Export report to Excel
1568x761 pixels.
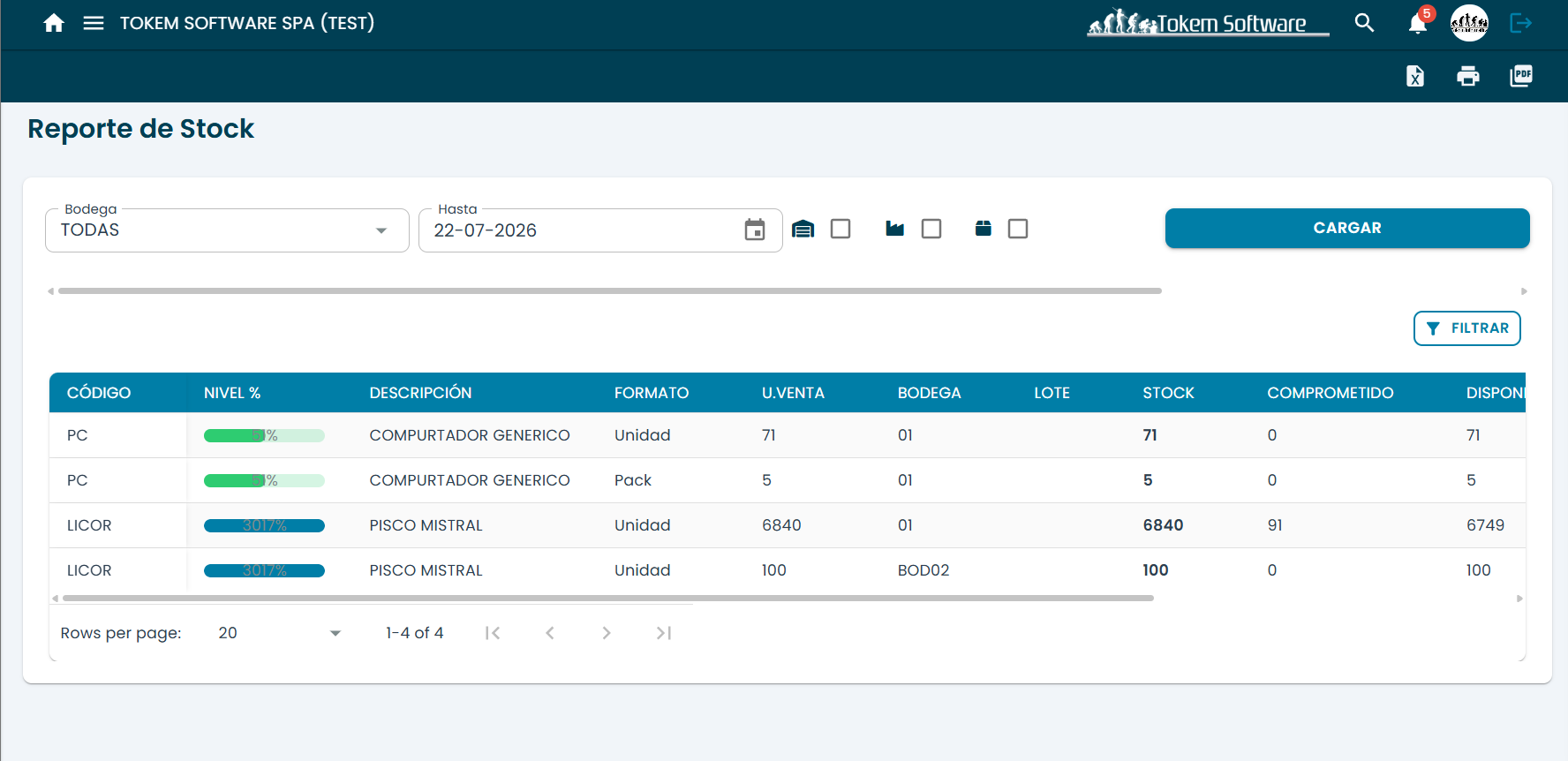[1415, 76]
